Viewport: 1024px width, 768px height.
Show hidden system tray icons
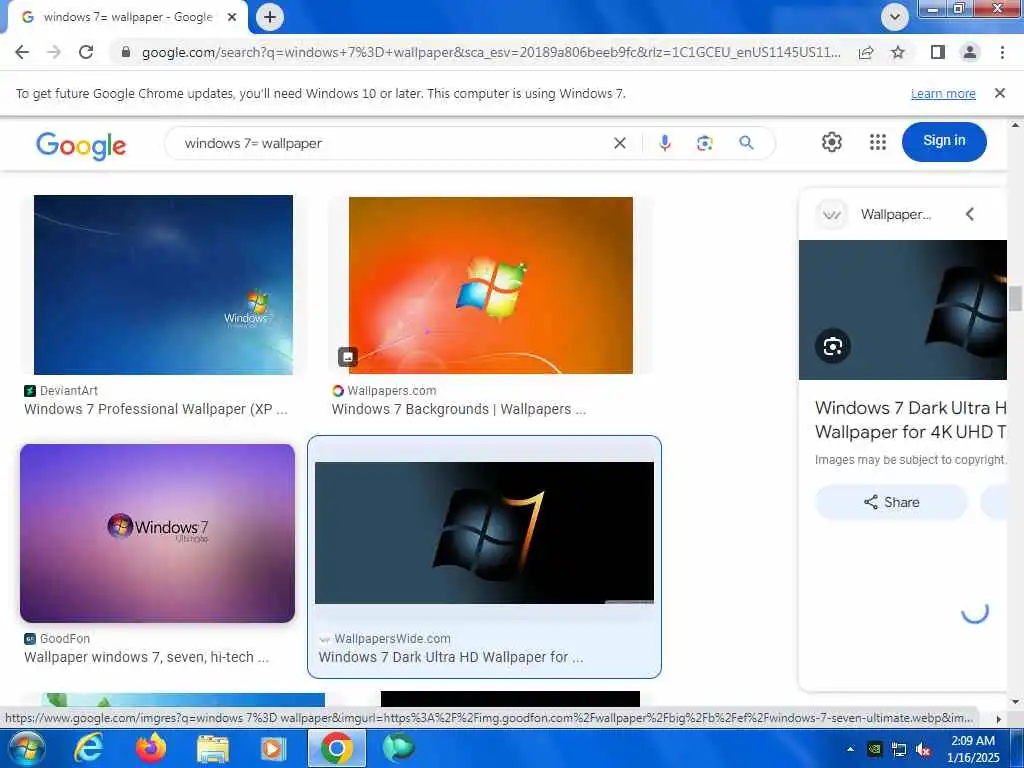click(x=850, y=749)
